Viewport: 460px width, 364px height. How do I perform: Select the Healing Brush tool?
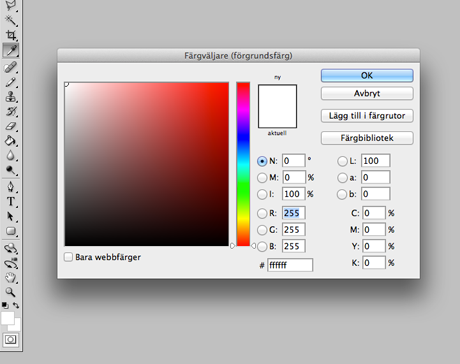pos(11,67)
